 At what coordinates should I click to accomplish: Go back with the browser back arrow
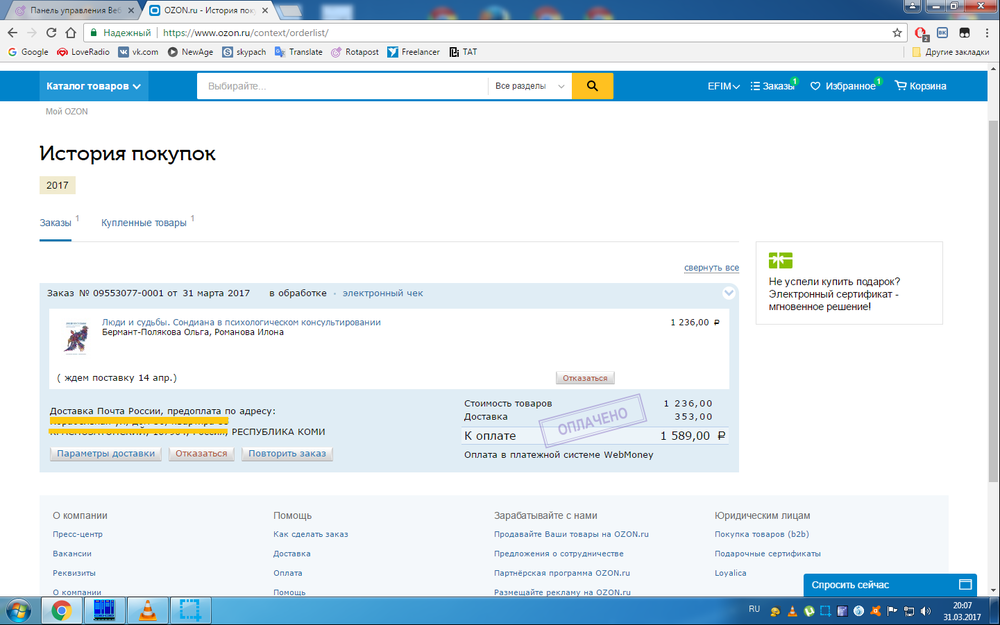(12, 33)
